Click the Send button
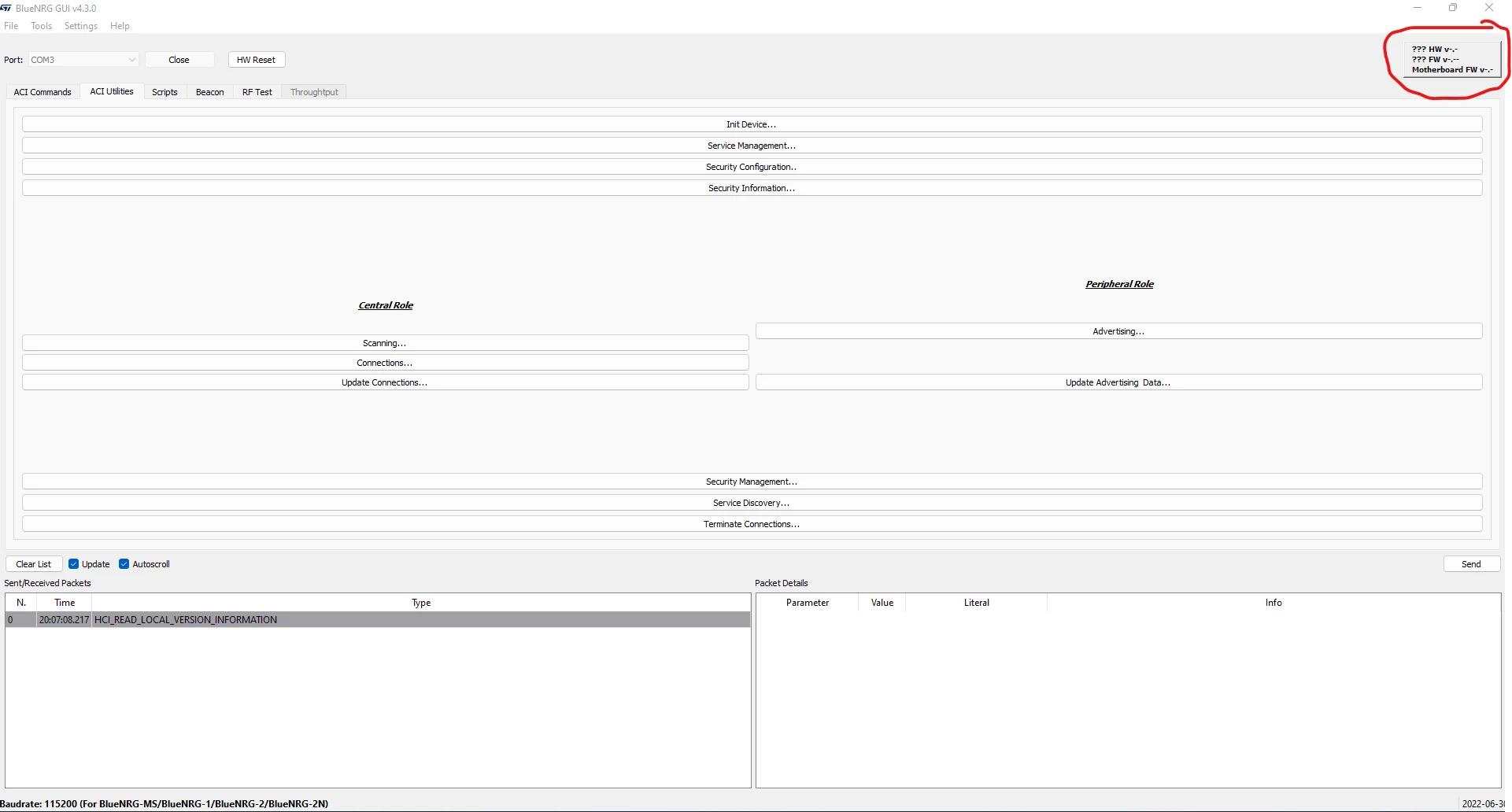 (1471, 564)
